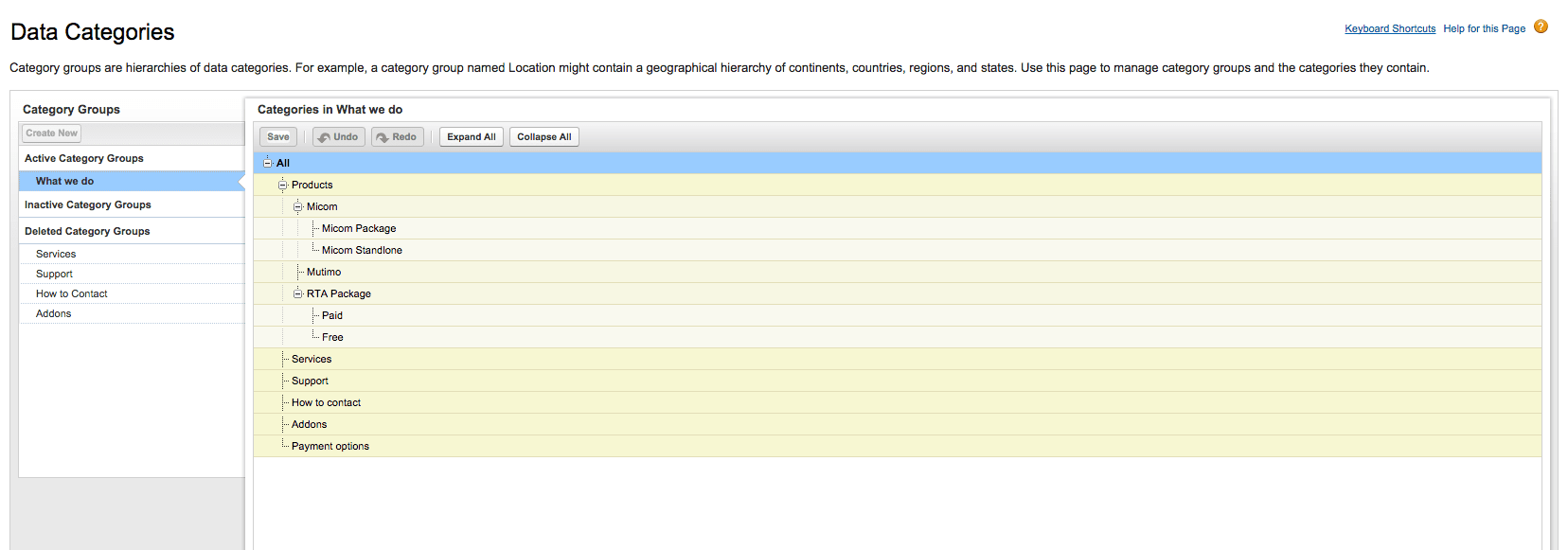Click Expand All button
Screen dimensions: 1568x550
[472, 137]
